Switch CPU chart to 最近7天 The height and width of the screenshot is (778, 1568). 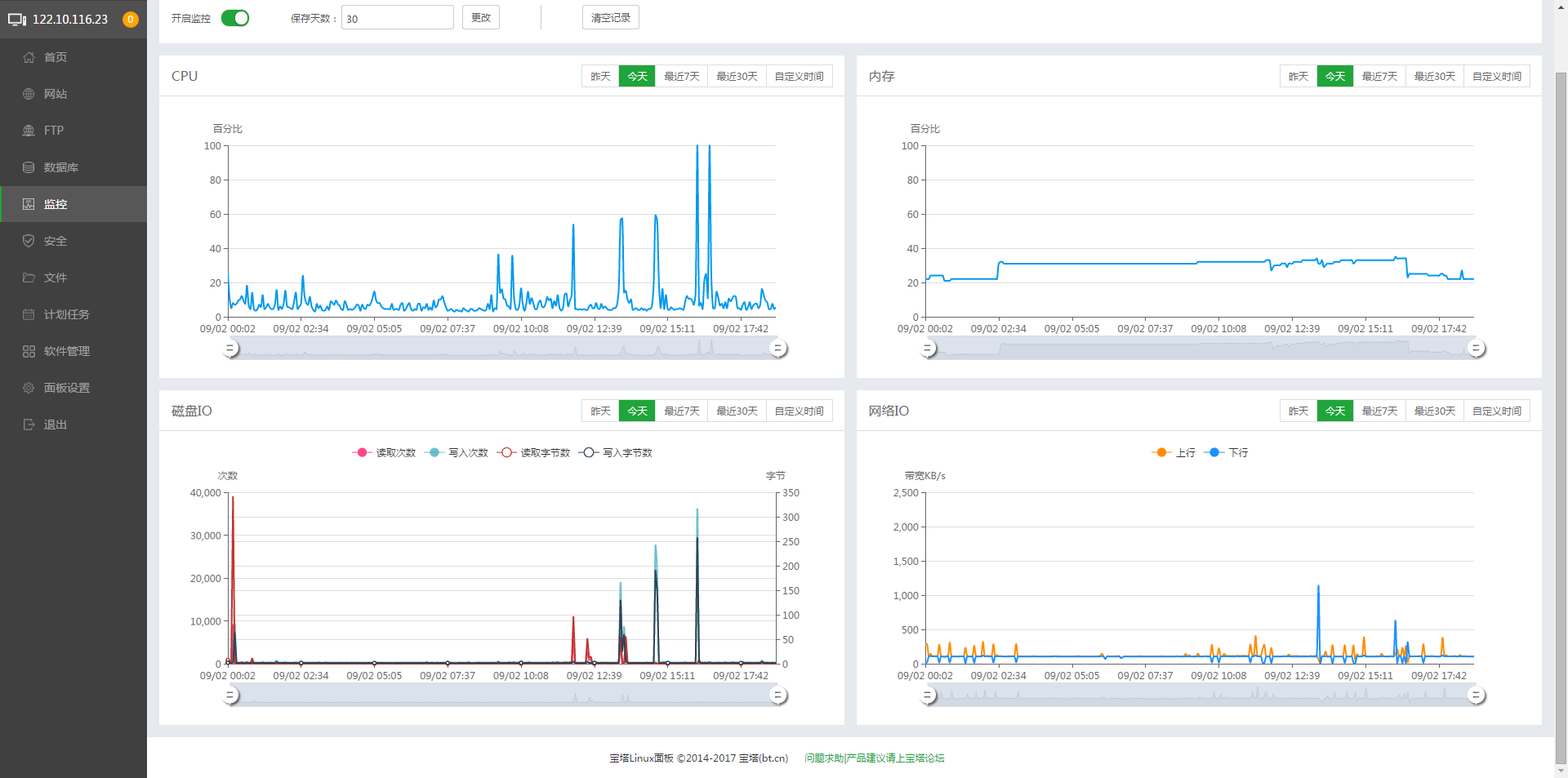(x=681, y=76)
